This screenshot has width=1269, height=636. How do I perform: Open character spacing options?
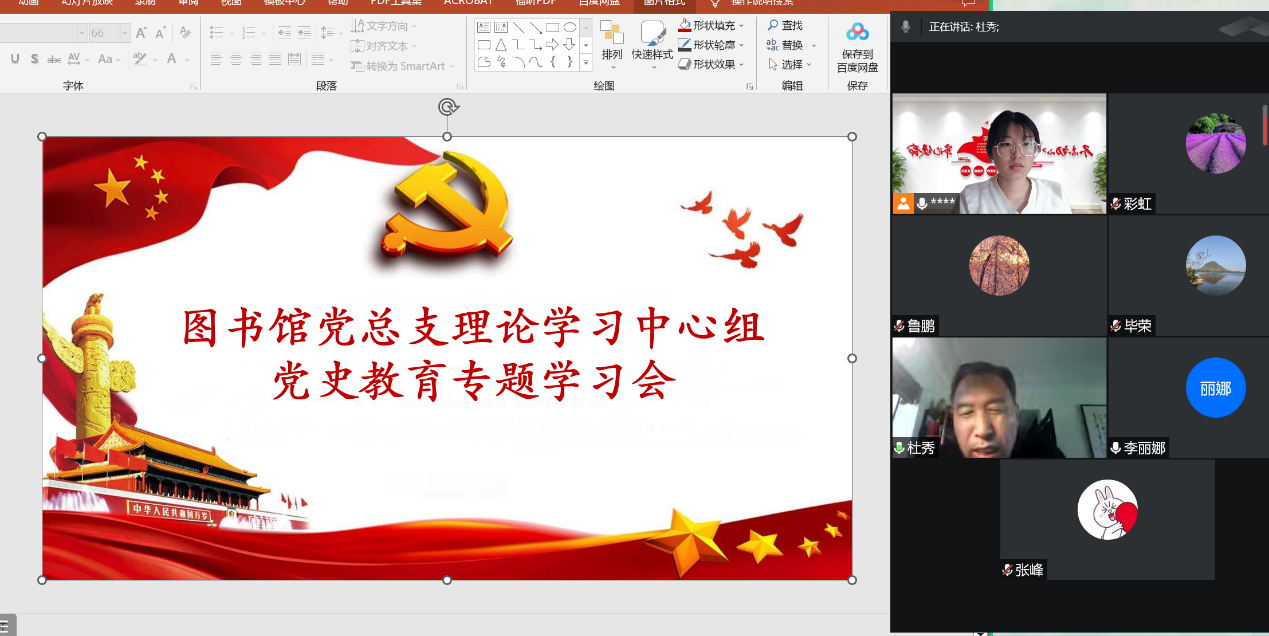click(x=76, y=59)
